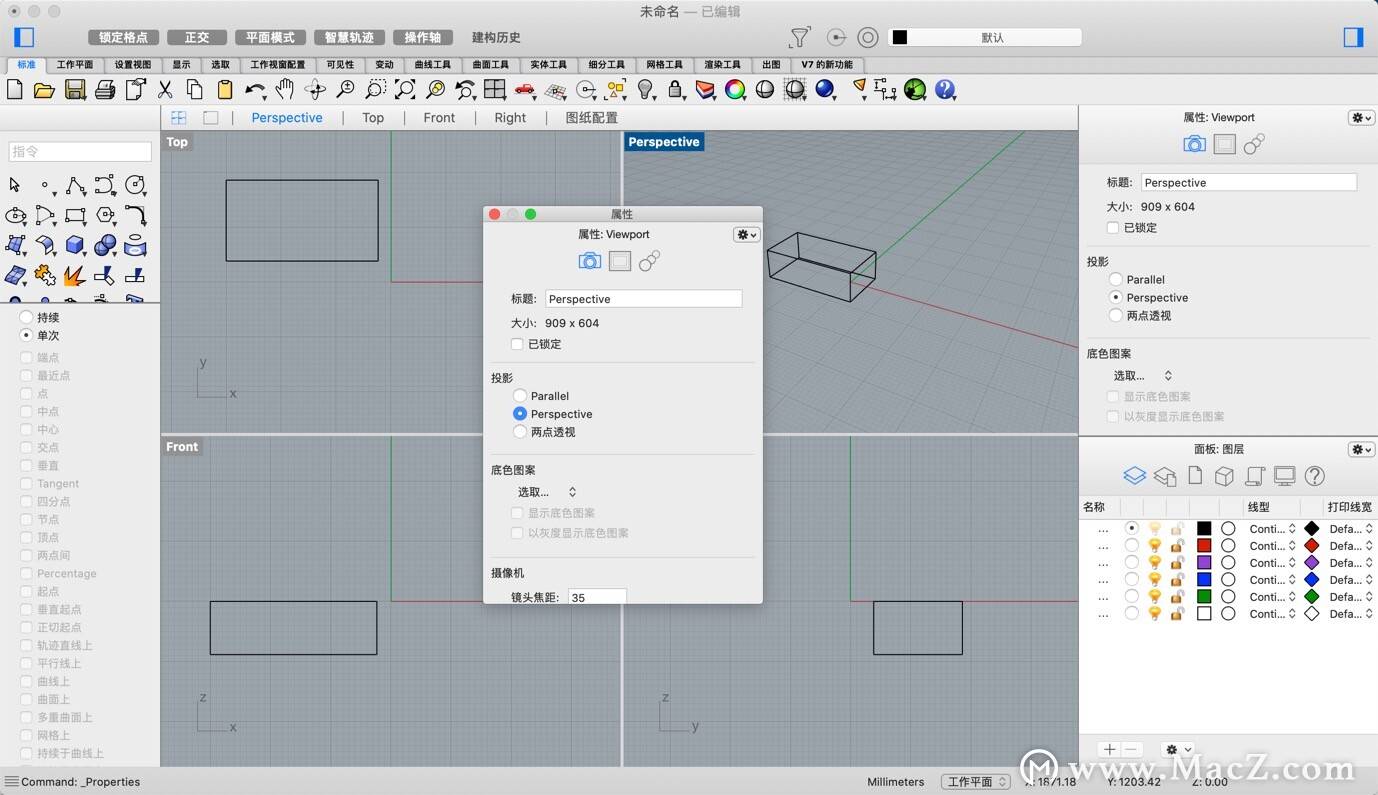Enable the 已锁定 checkbox in floating dialog

pyautogui.click(x=517, y=344)
